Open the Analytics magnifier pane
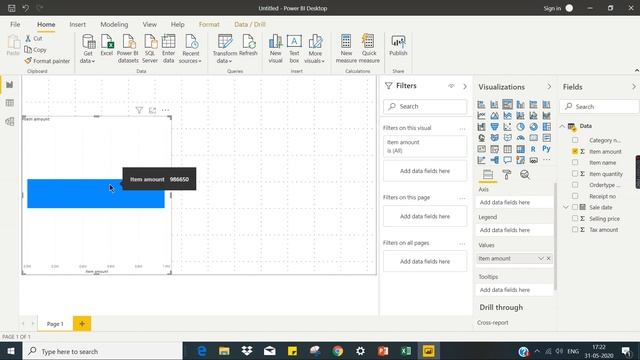Viewport: 640px width, 360px height. 525,175
